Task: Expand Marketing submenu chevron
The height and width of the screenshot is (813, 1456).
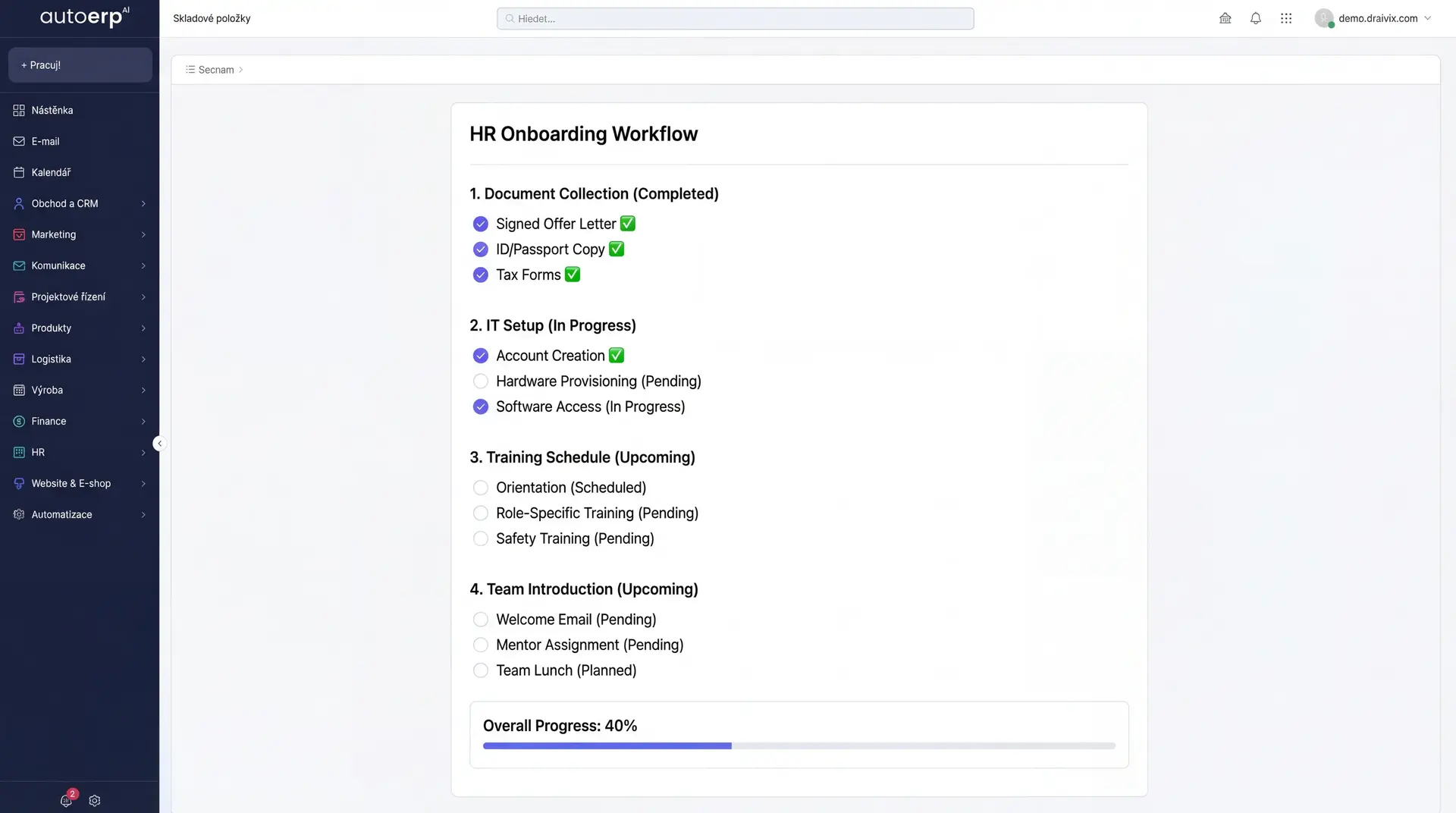Action: pos(143,235)
